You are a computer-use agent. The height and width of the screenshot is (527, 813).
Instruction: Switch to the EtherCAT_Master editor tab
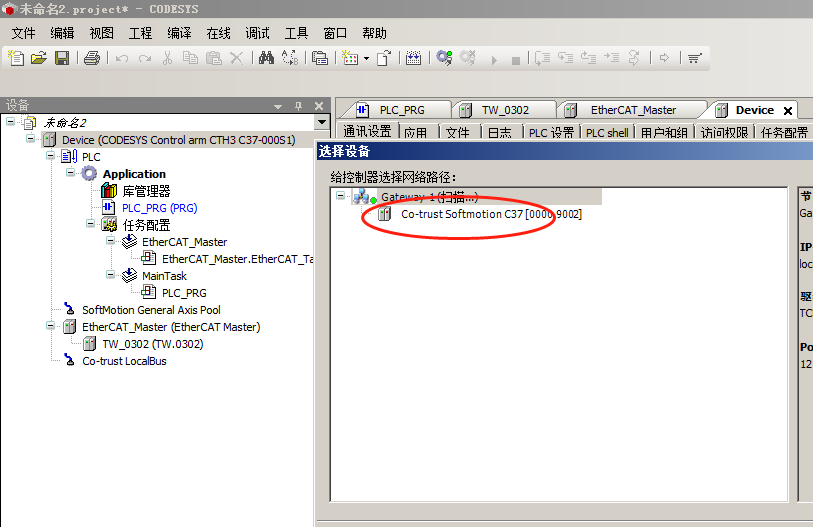(x=634, y=110)
